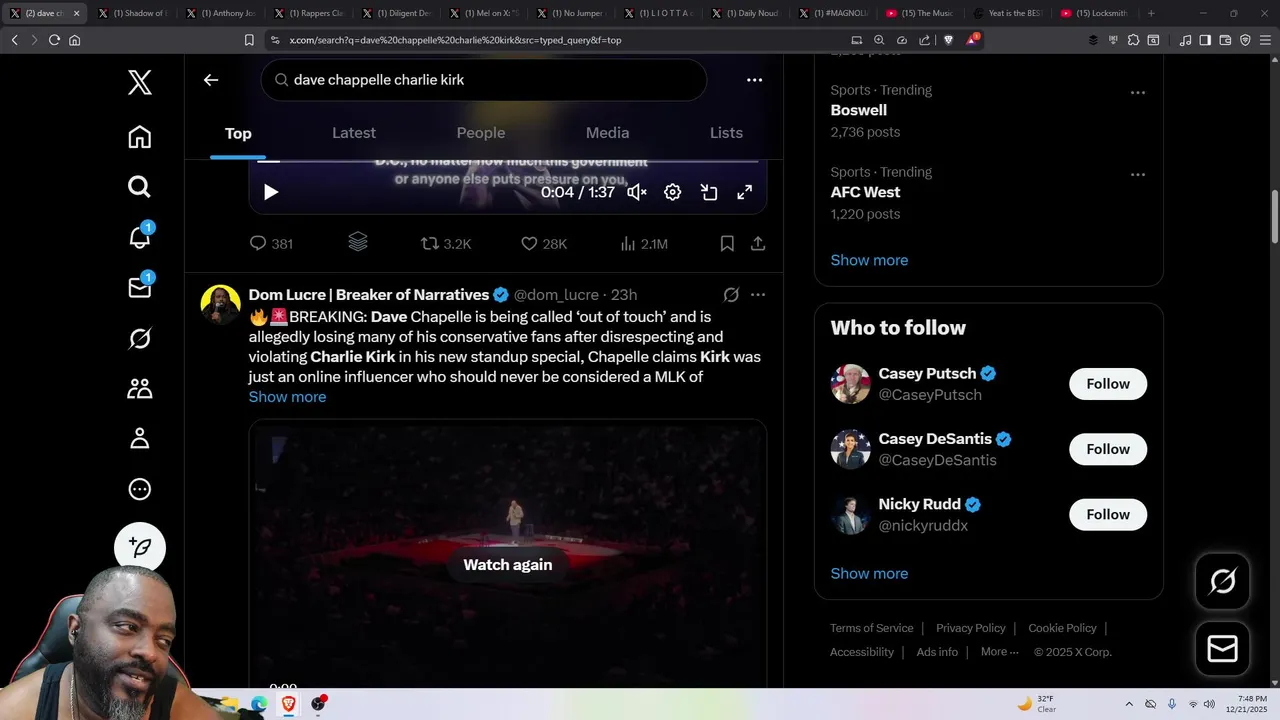This screenshot has width=1280, height=720.
Task: Go to Home in the X sidebar
Action: coord(140,137)
